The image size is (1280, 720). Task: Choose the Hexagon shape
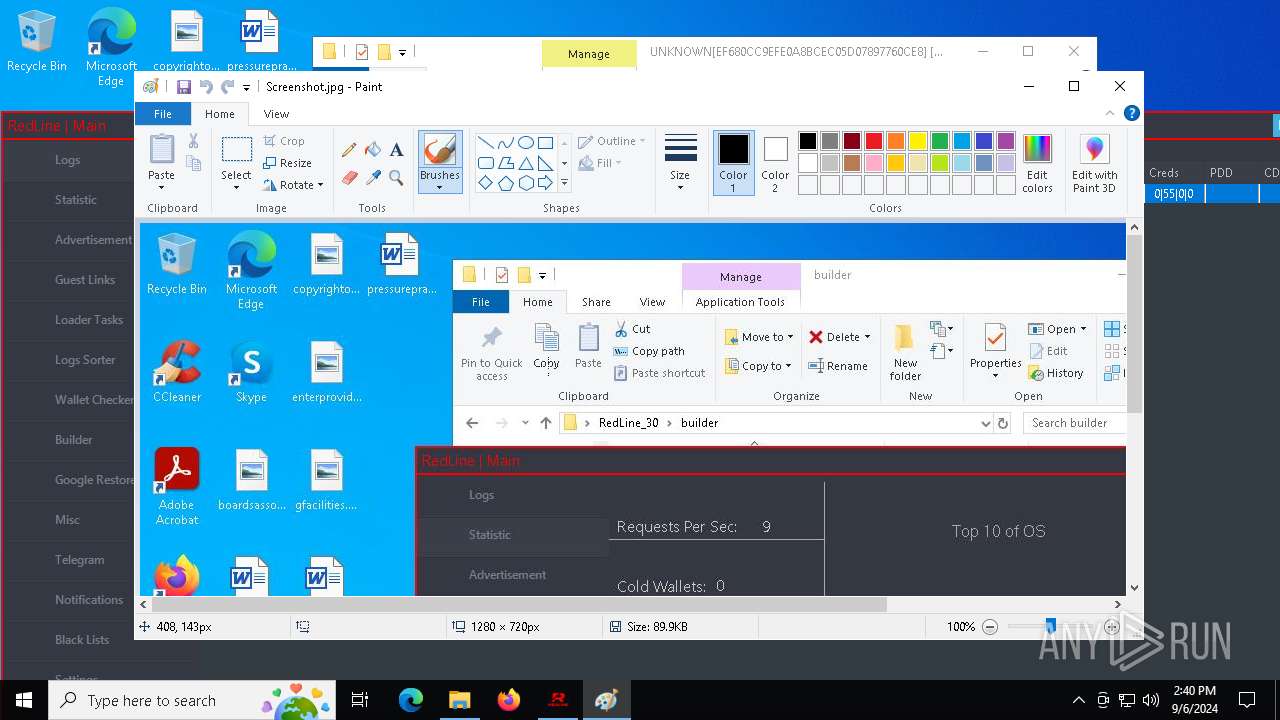[x=525, y=183]
